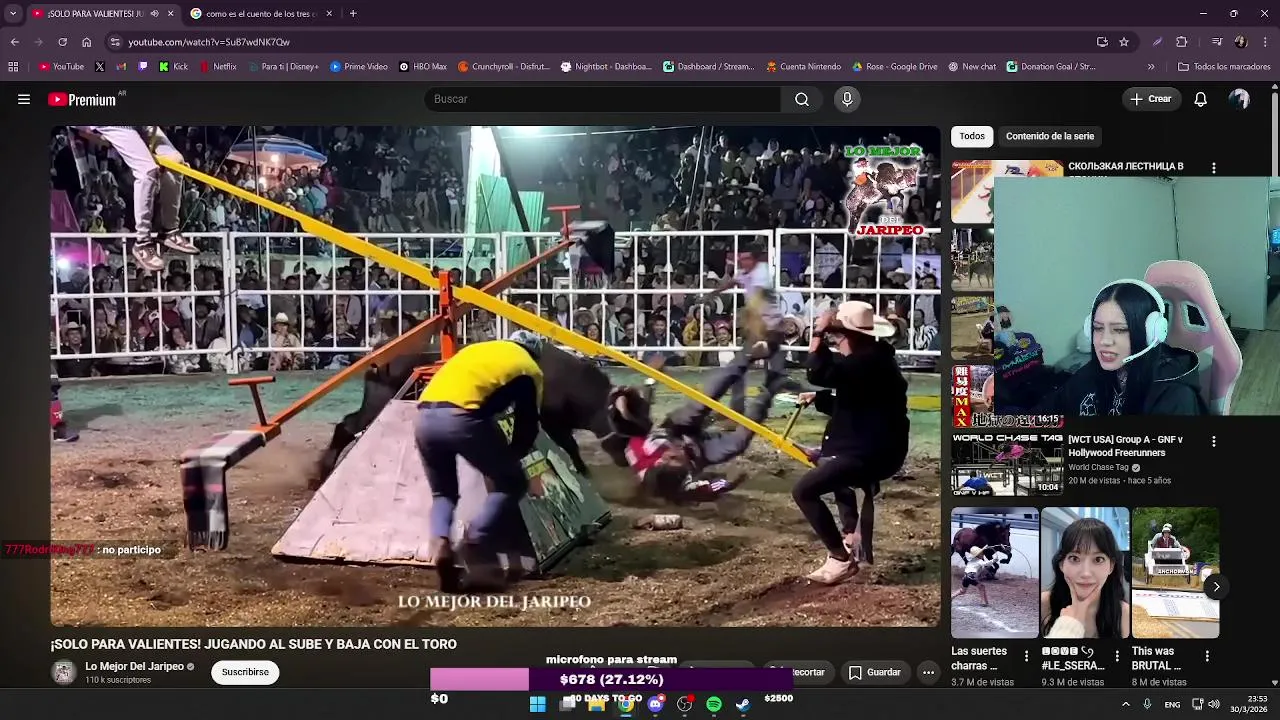Open Todos los marcadores folder
Viewport: 1280px width, 720px height.
[1224, 67]
